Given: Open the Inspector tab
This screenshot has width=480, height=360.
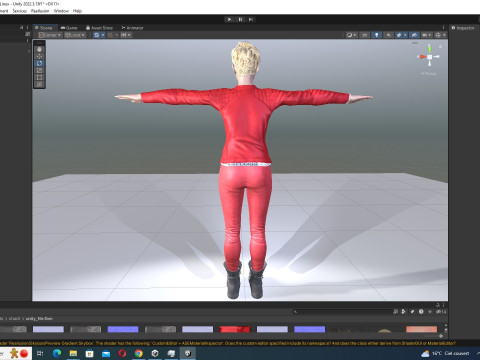Looking at the screenshot, I should (463, 28).
